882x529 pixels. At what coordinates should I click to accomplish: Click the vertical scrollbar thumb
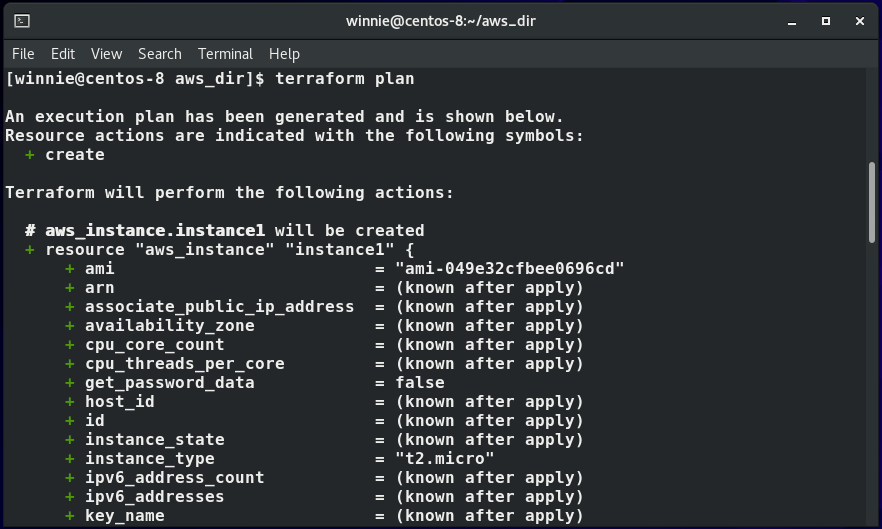872,202
